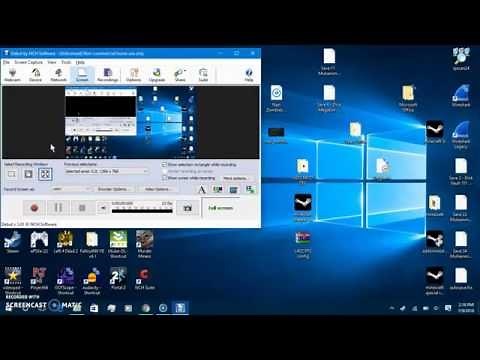Click the audio level meter bar

click(142, 211)
